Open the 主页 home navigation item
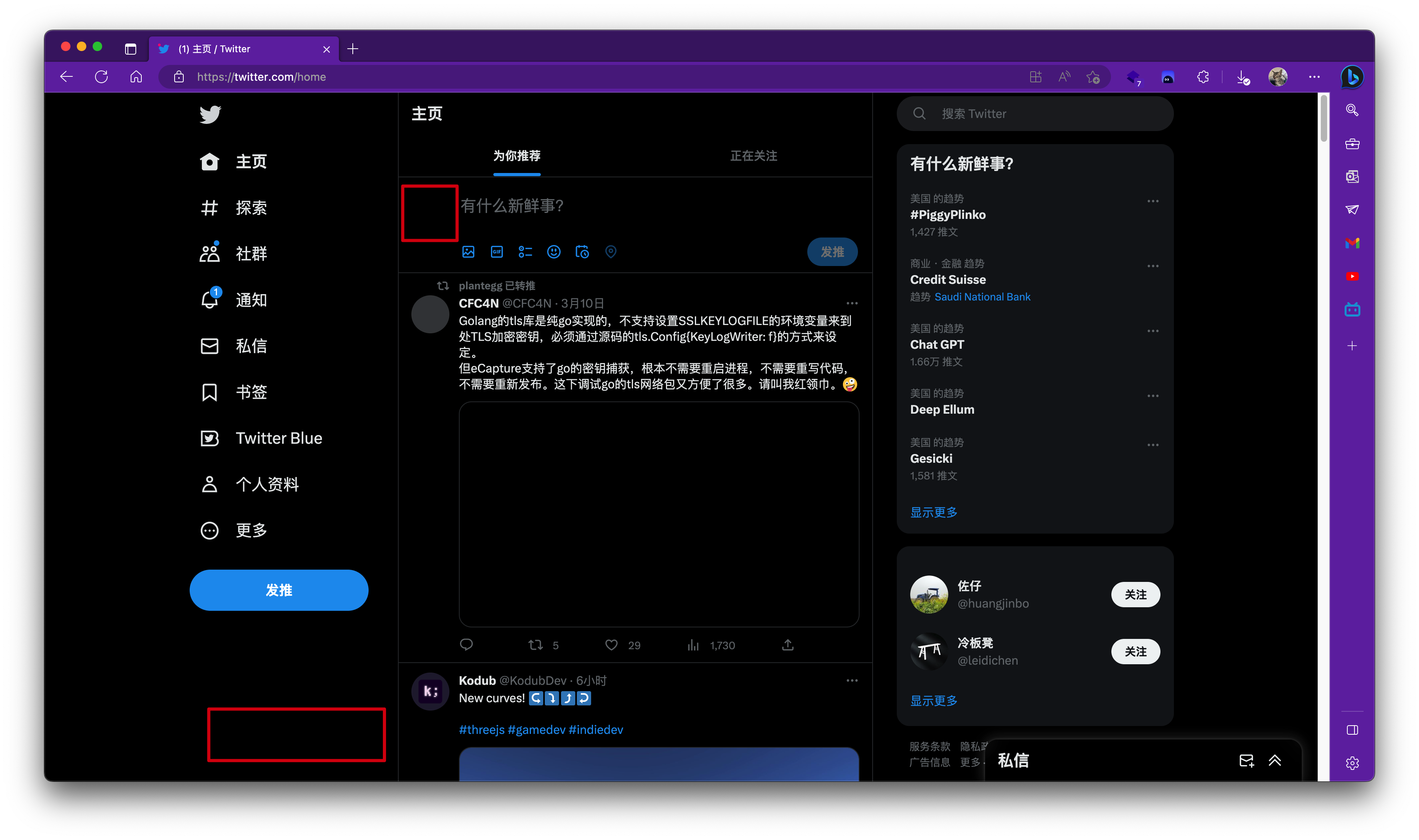 coord(233,162)
